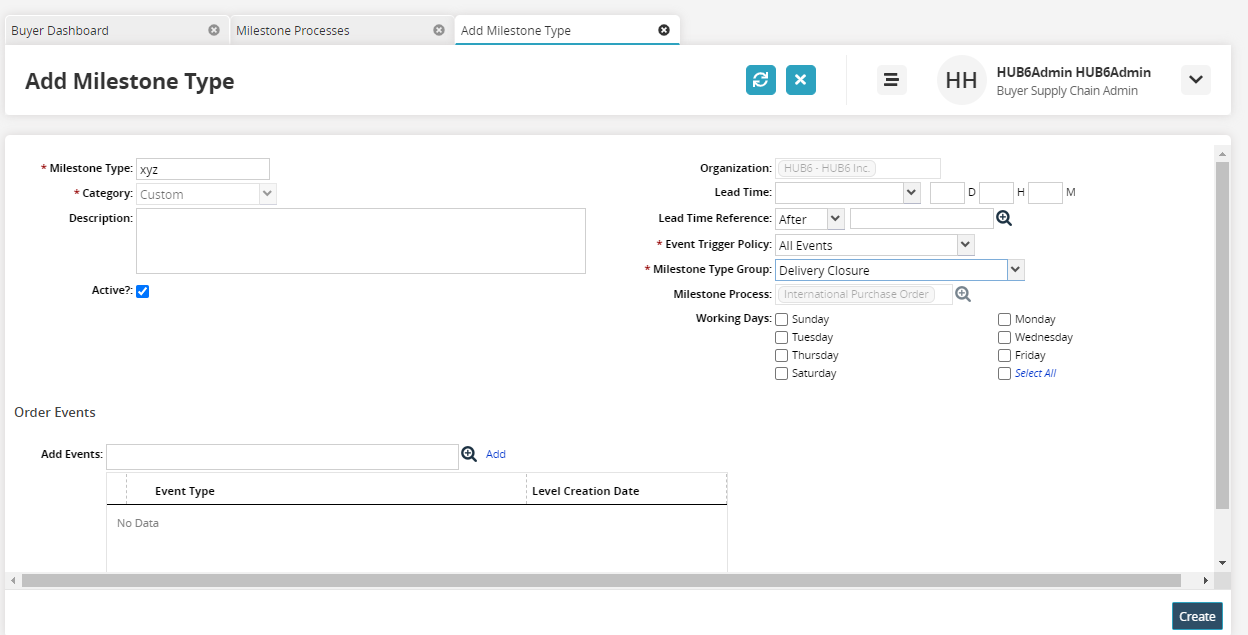Uncheck the Active? checkbox
Image resolution: width=1248 pixels, height=635 pixels.
[142, 291]
